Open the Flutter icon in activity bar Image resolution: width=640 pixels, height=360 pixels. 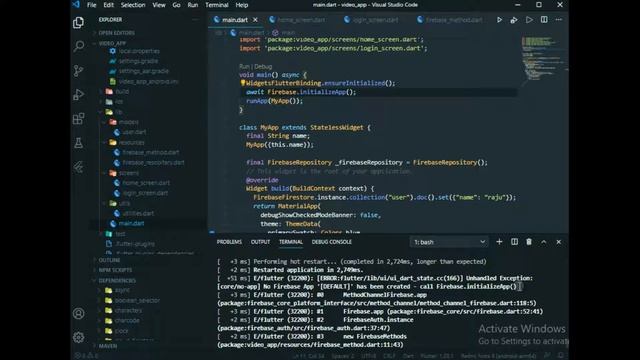pyautogui.click(x=78, y=167)
